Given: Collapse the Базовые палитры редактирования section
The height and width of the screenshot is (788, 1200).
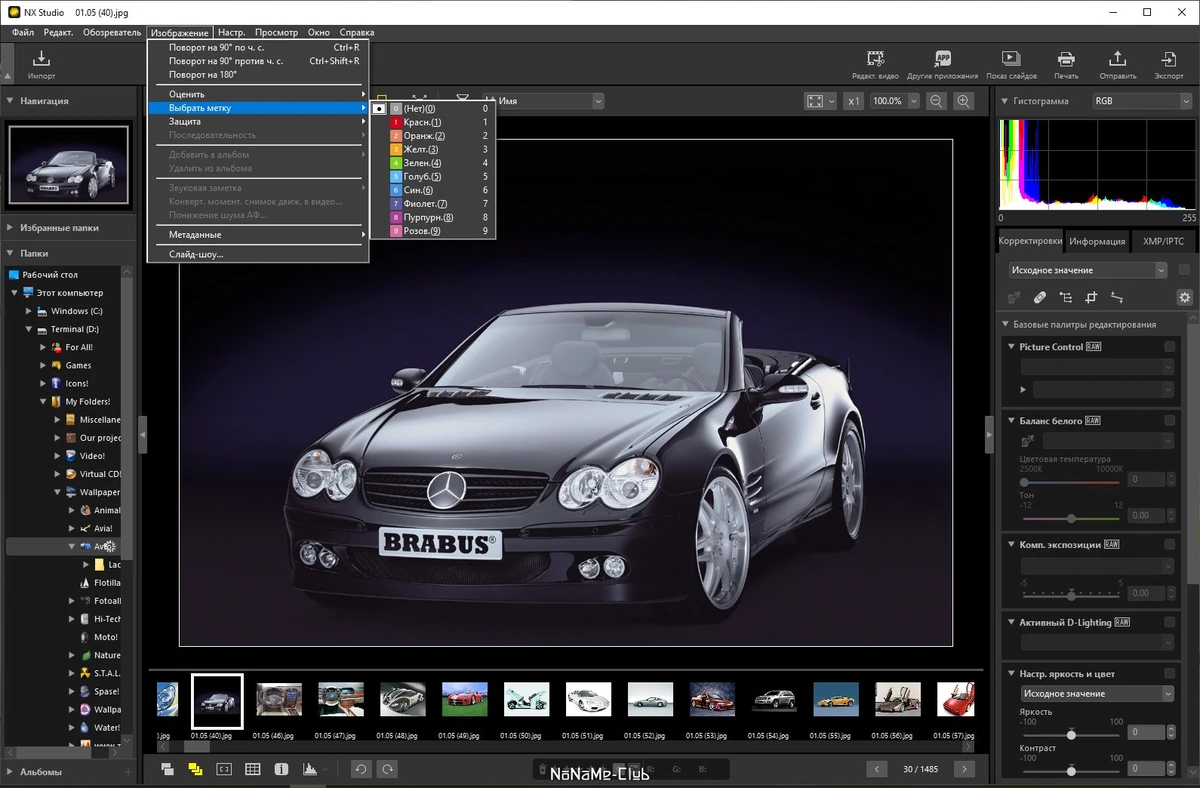Looking at the screenshot, I should click(1005, 324).
